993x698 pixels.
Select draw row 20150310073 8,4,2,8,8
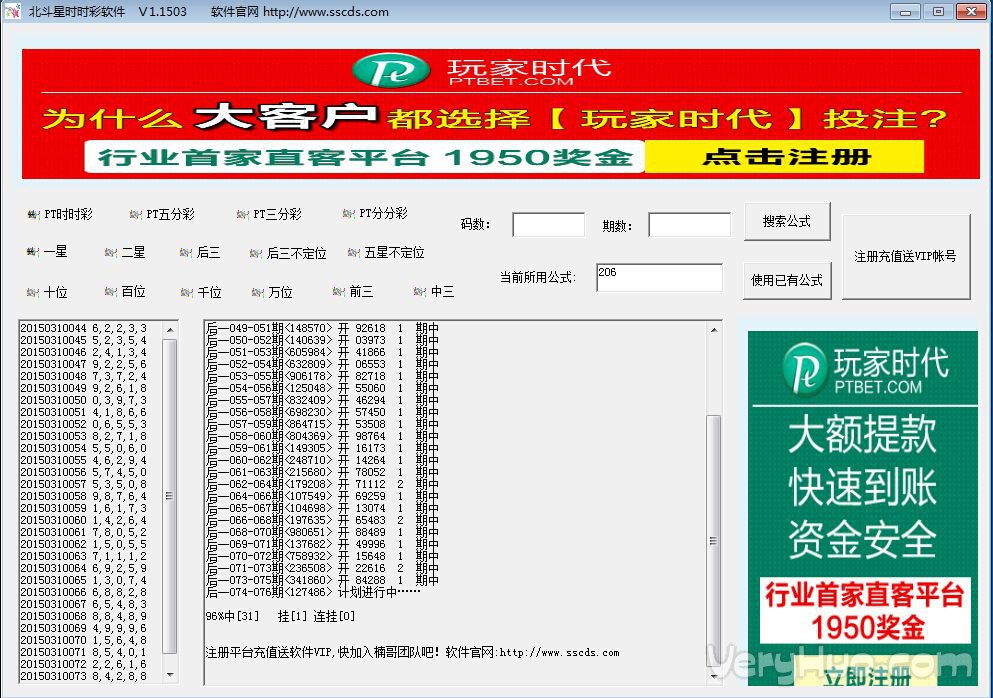[x=84, y=676]
